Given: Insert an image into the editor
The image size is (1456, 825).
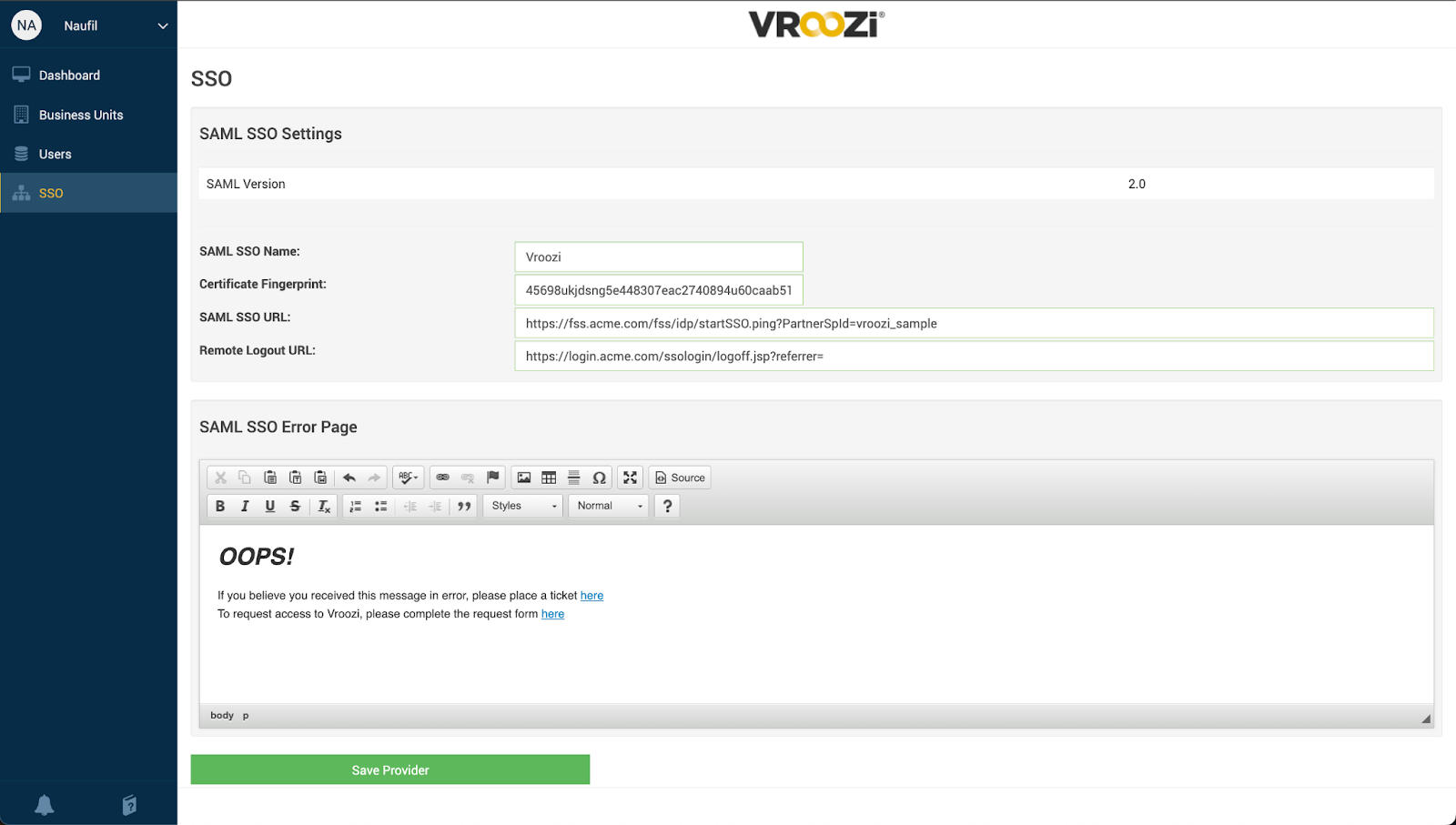Looking at the screenshot, I should coord(524,478).
